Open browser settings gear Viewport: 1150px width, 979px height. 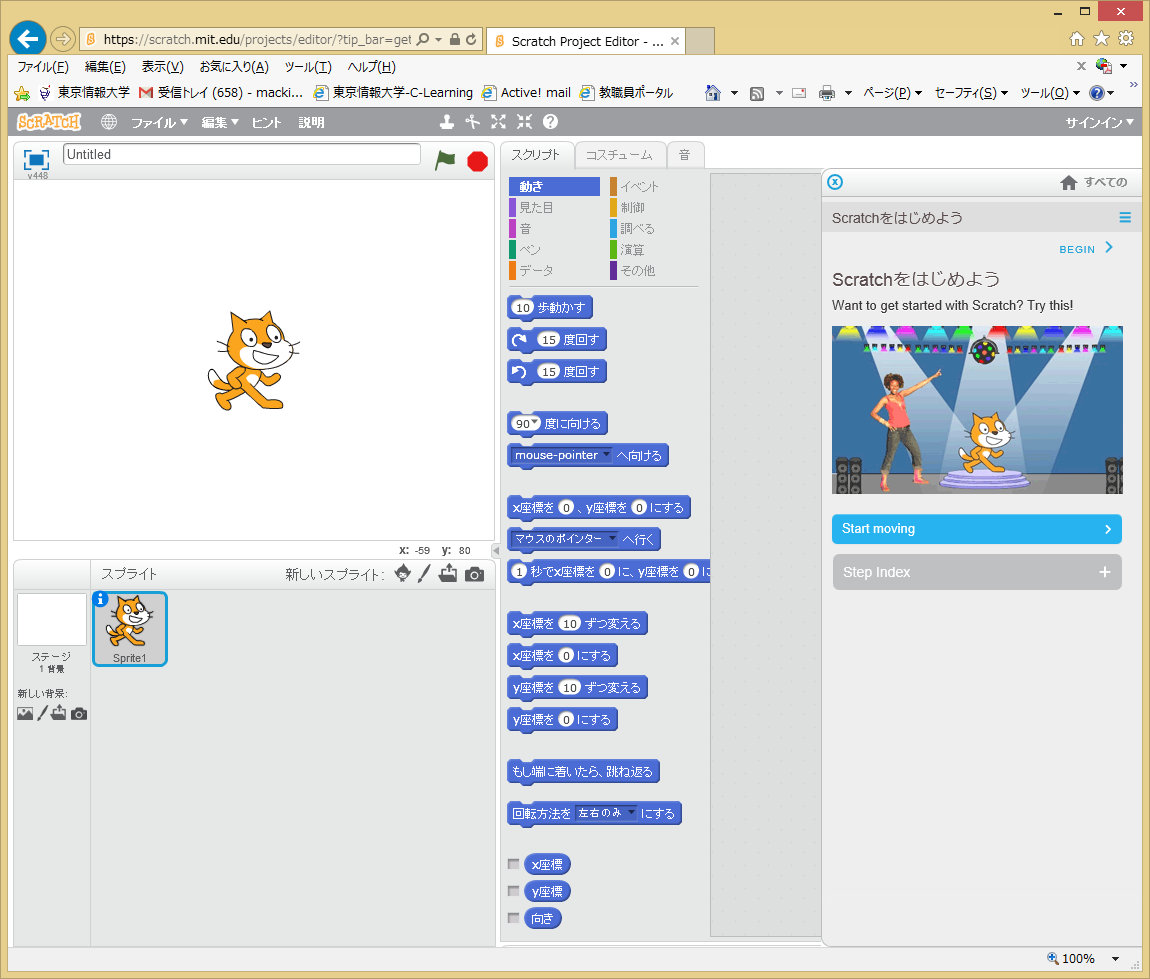coord(1126,38)
